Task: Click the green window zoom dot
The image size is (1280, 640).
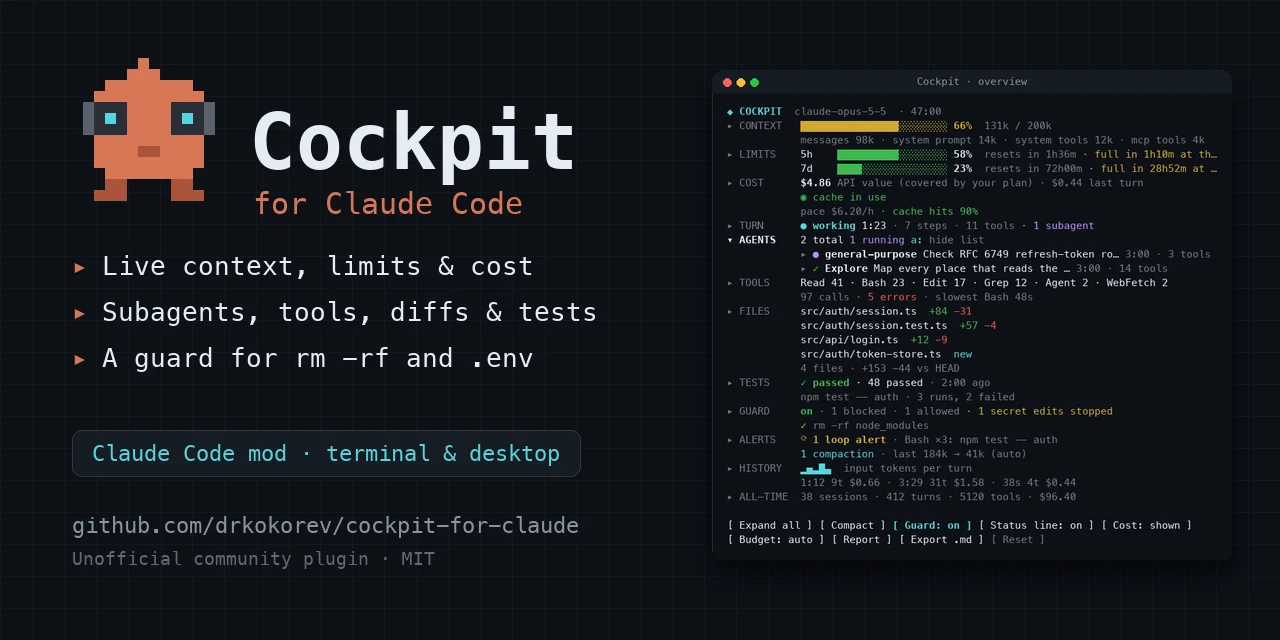Action: pyautogui.click(x=755, y=82)
